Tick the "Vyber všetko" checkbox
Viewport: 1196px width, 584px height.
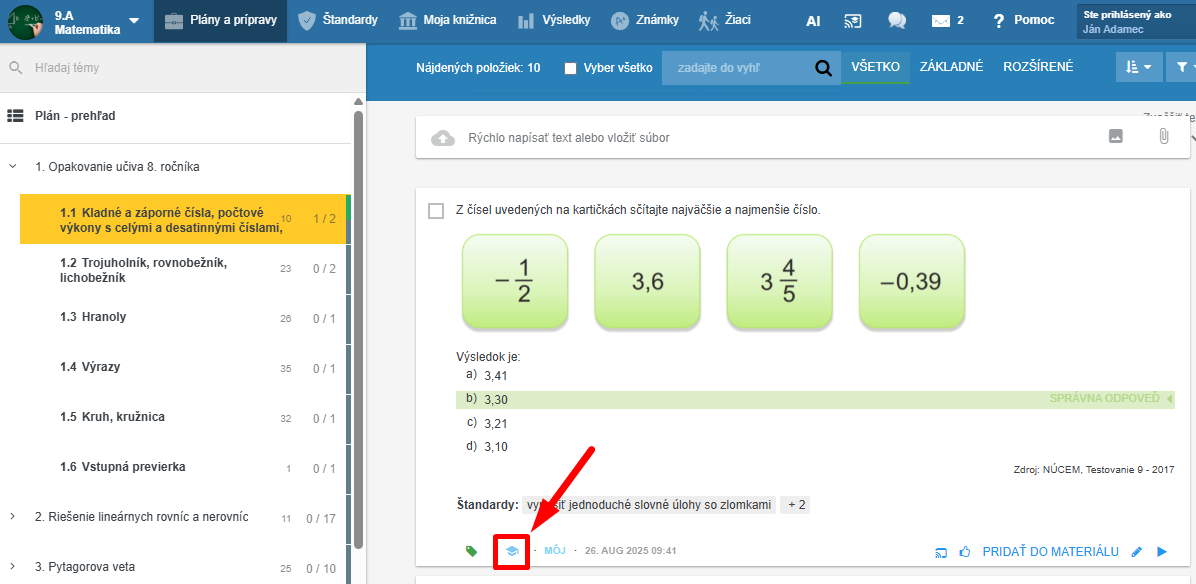[571, 68]
